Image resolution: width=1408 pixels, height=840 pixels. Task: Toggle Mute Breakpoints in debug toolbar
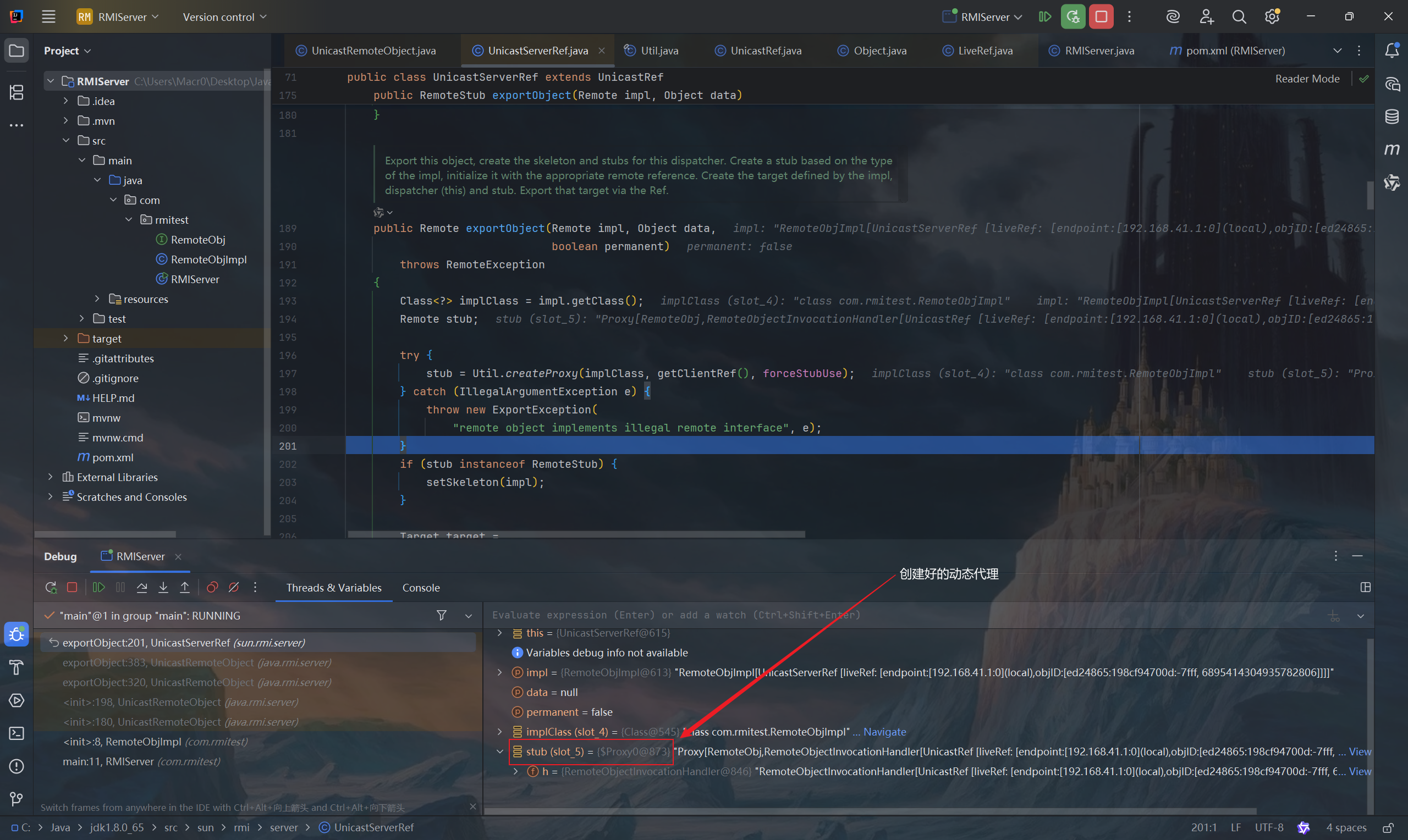click(233, 588)
